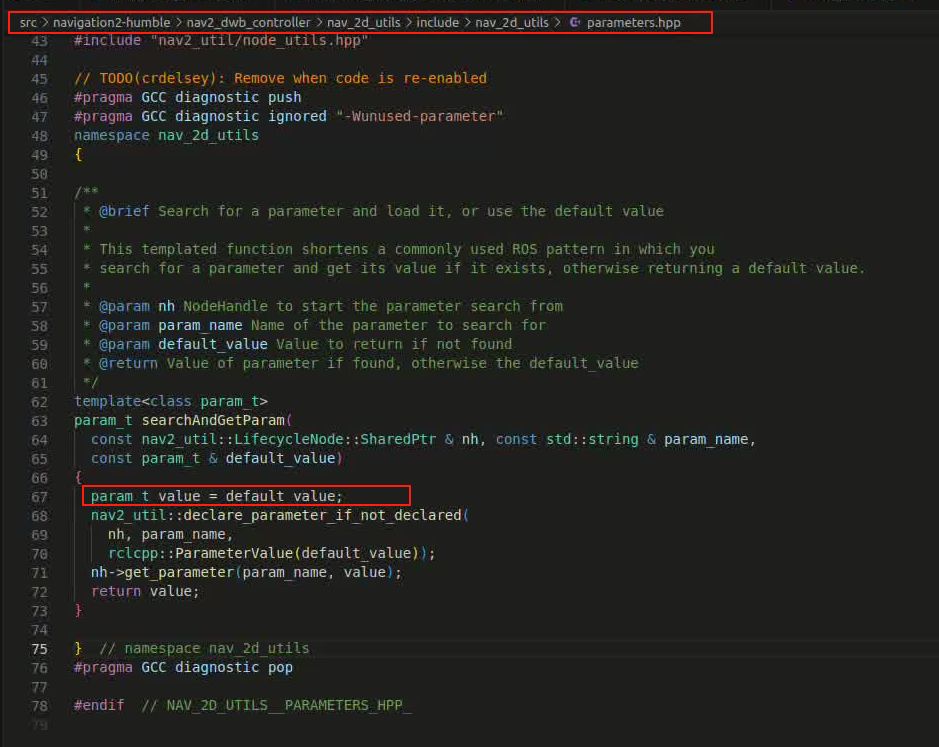Click "push" in the pragma diagnostic line

click(x=284, y=98)
